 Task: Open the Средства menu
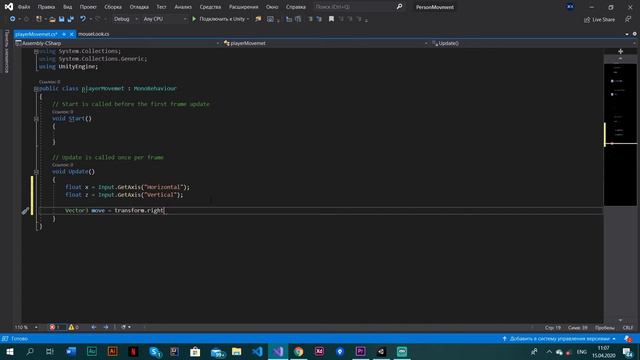coord(210,7)
